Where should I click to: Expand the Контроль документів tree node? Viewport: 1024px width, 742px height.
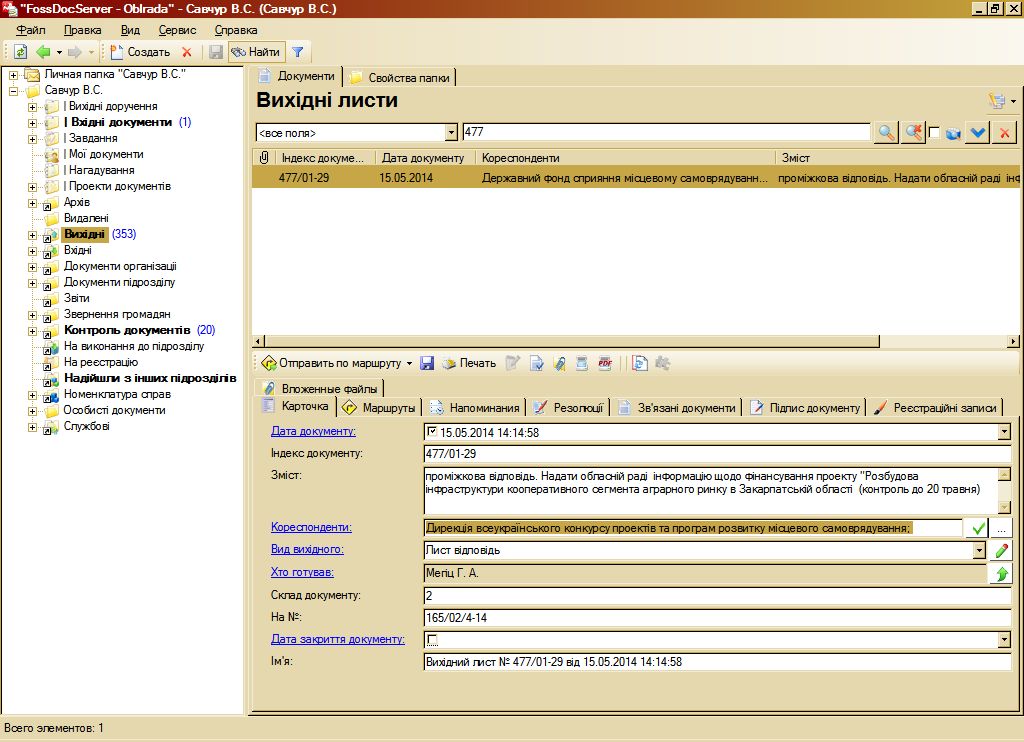[x=32, y=331]
